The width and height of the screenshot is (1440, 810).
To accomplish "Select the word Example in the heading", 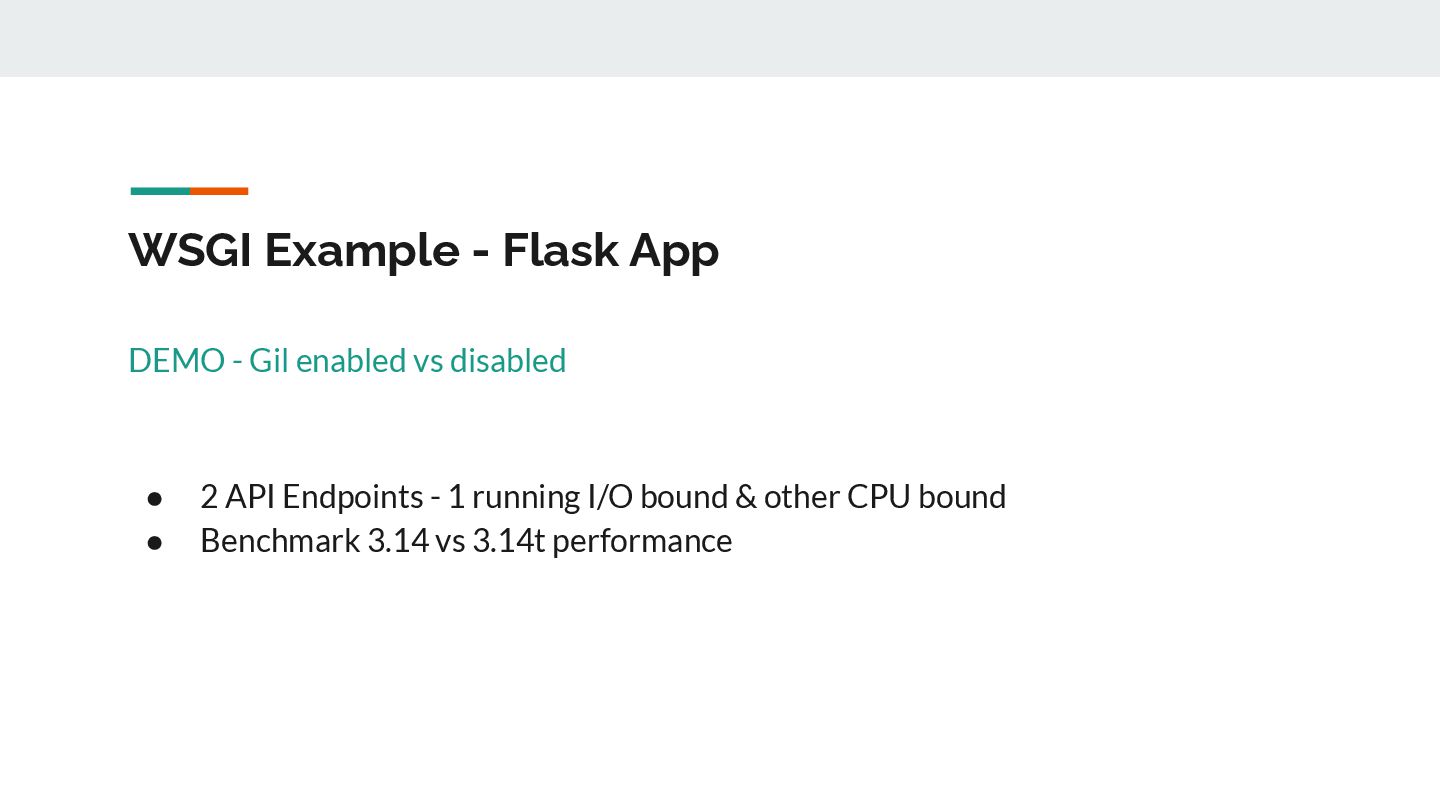I will 361,250.
